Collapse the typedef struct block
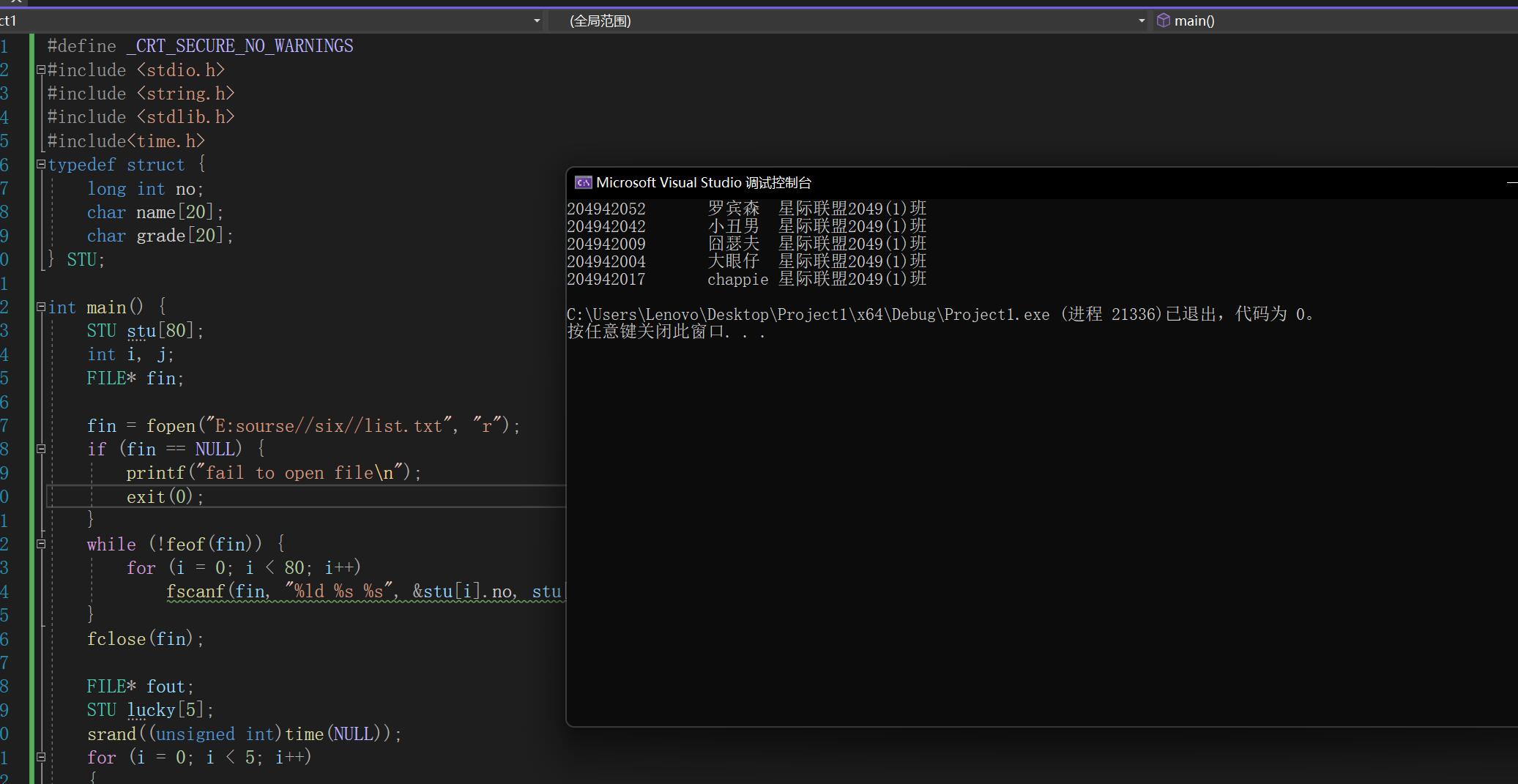Image resolution: width=1518 pixels, height=784 pixels. [x=41, y=165]
